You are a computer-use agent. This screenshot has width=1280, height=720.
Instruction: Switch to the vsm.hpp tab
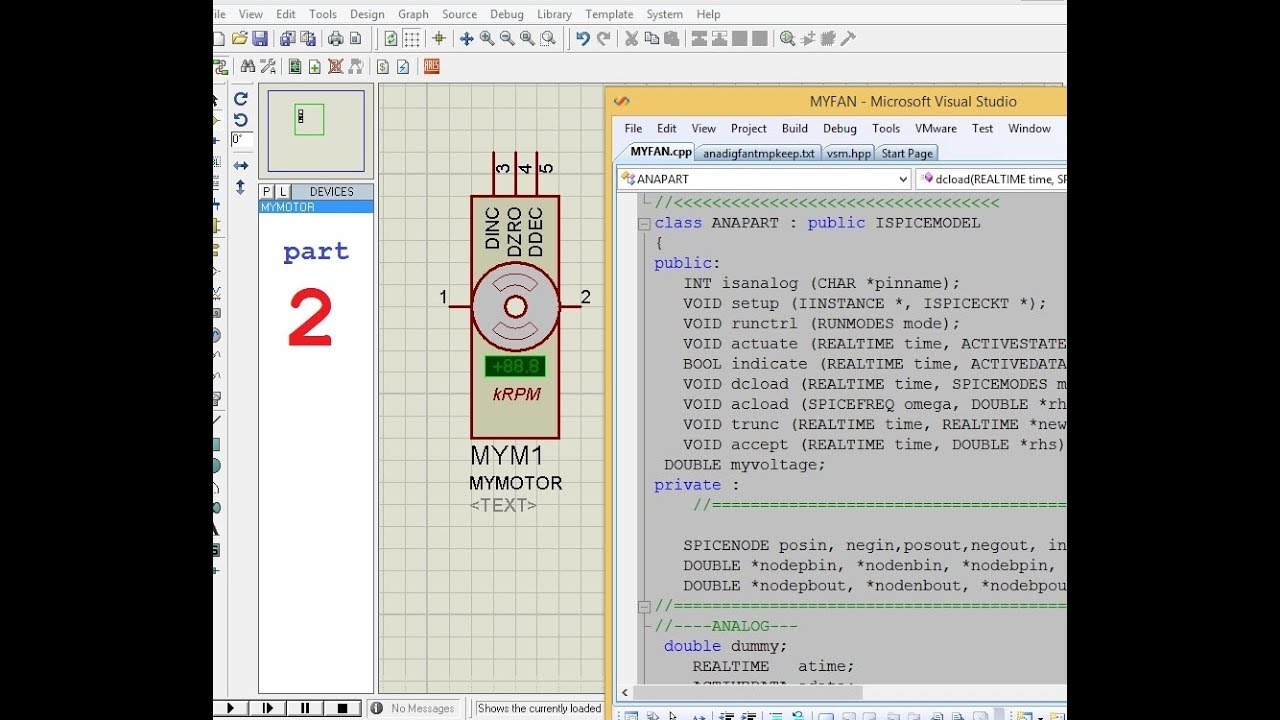coord(849,153)
